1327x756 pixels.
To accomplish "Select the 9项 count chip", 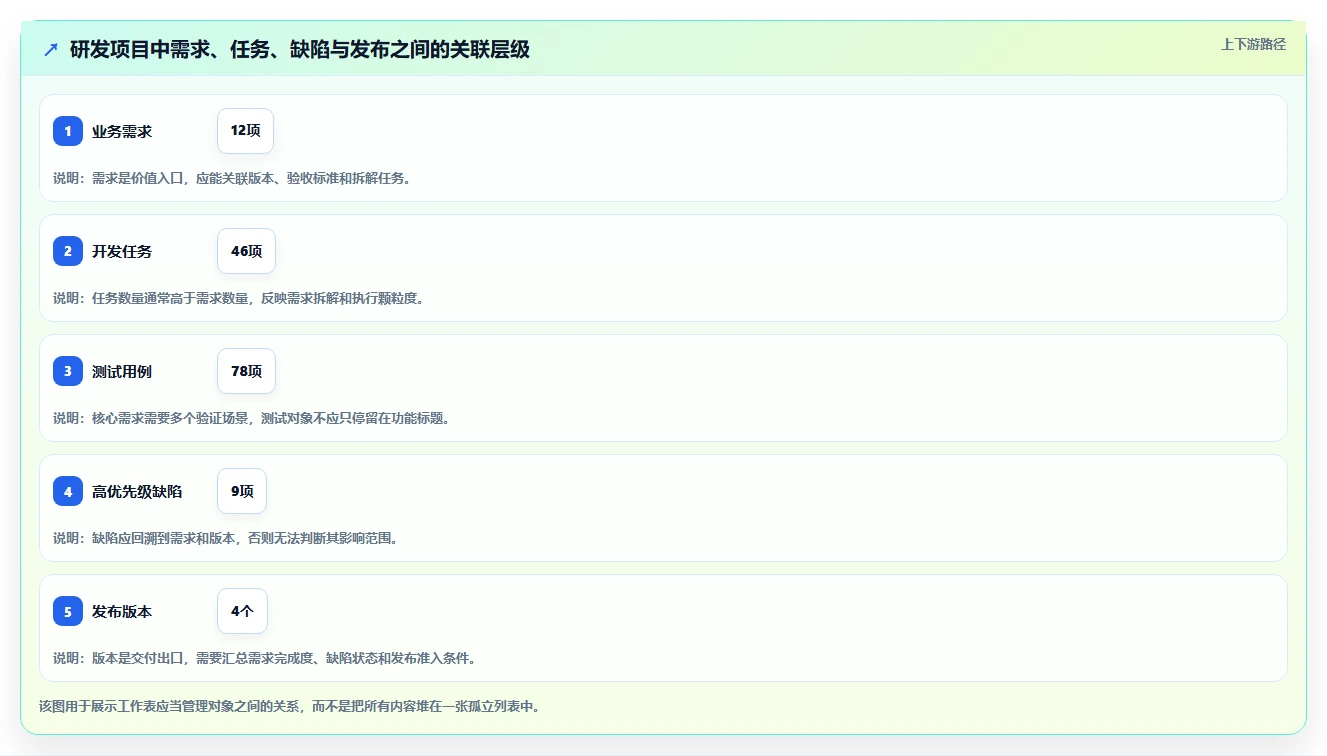I will pyautogui.click(x=242, y=491).
